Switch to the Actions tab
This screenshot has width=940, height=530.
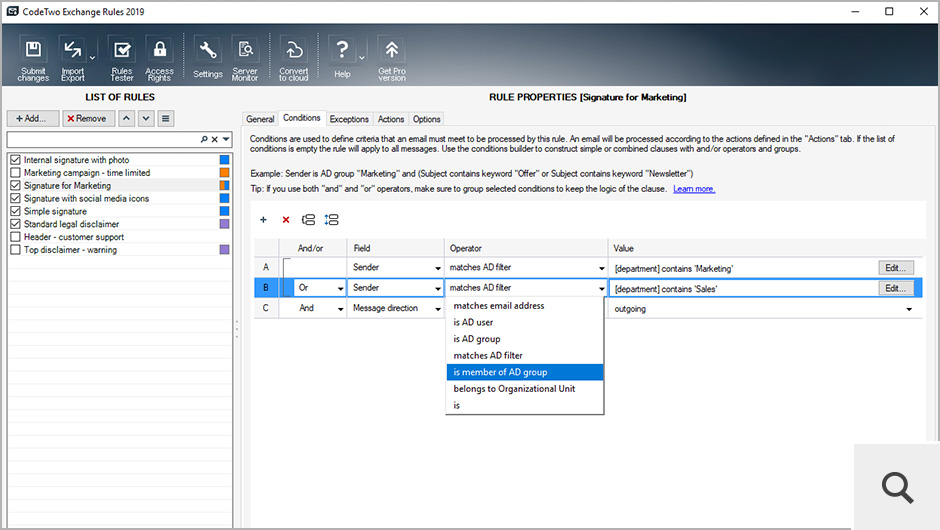tap(391, 119)
